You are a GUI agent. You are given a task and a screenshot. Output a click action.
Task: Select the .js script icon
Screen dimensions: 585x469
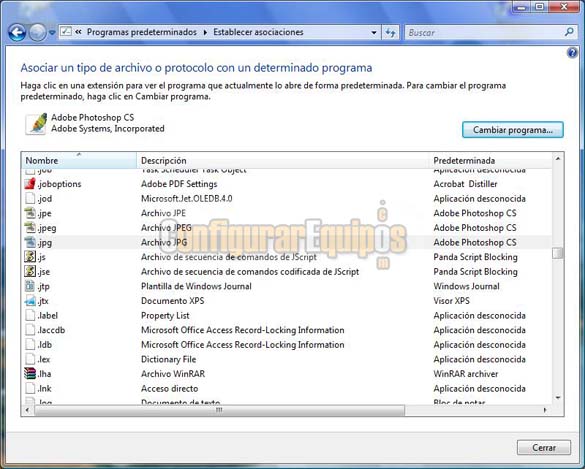30,257
